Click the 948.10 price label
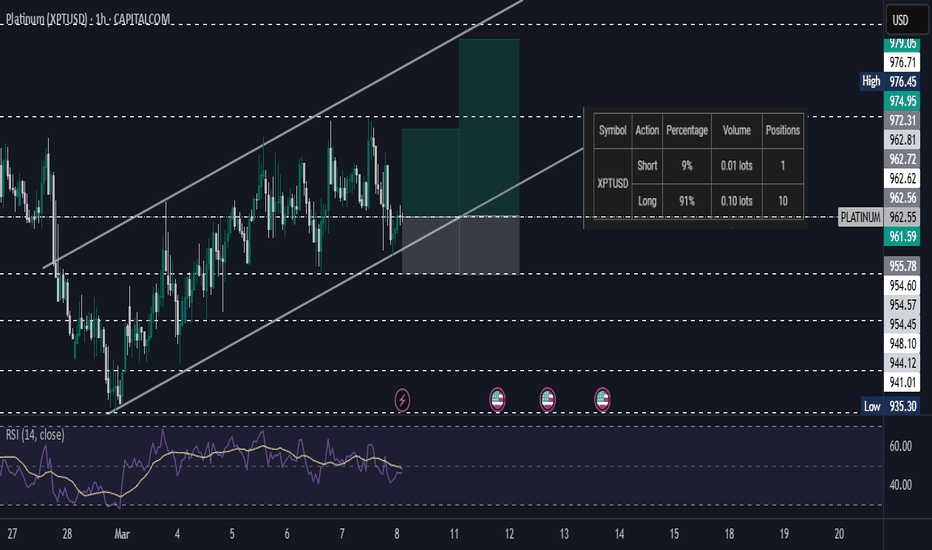This screenshot has width=932, height=550. point(902,344)
